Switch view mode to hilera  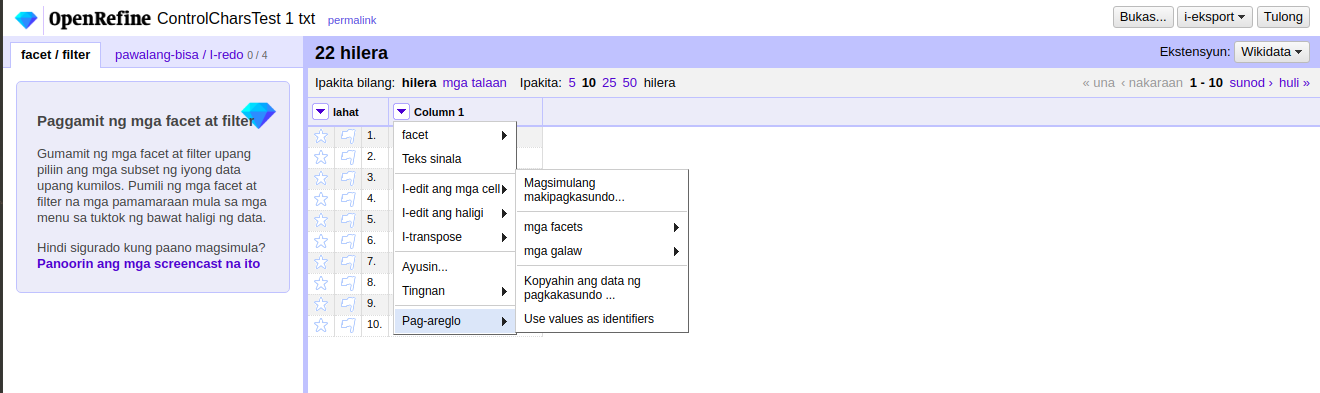point(419,83)
